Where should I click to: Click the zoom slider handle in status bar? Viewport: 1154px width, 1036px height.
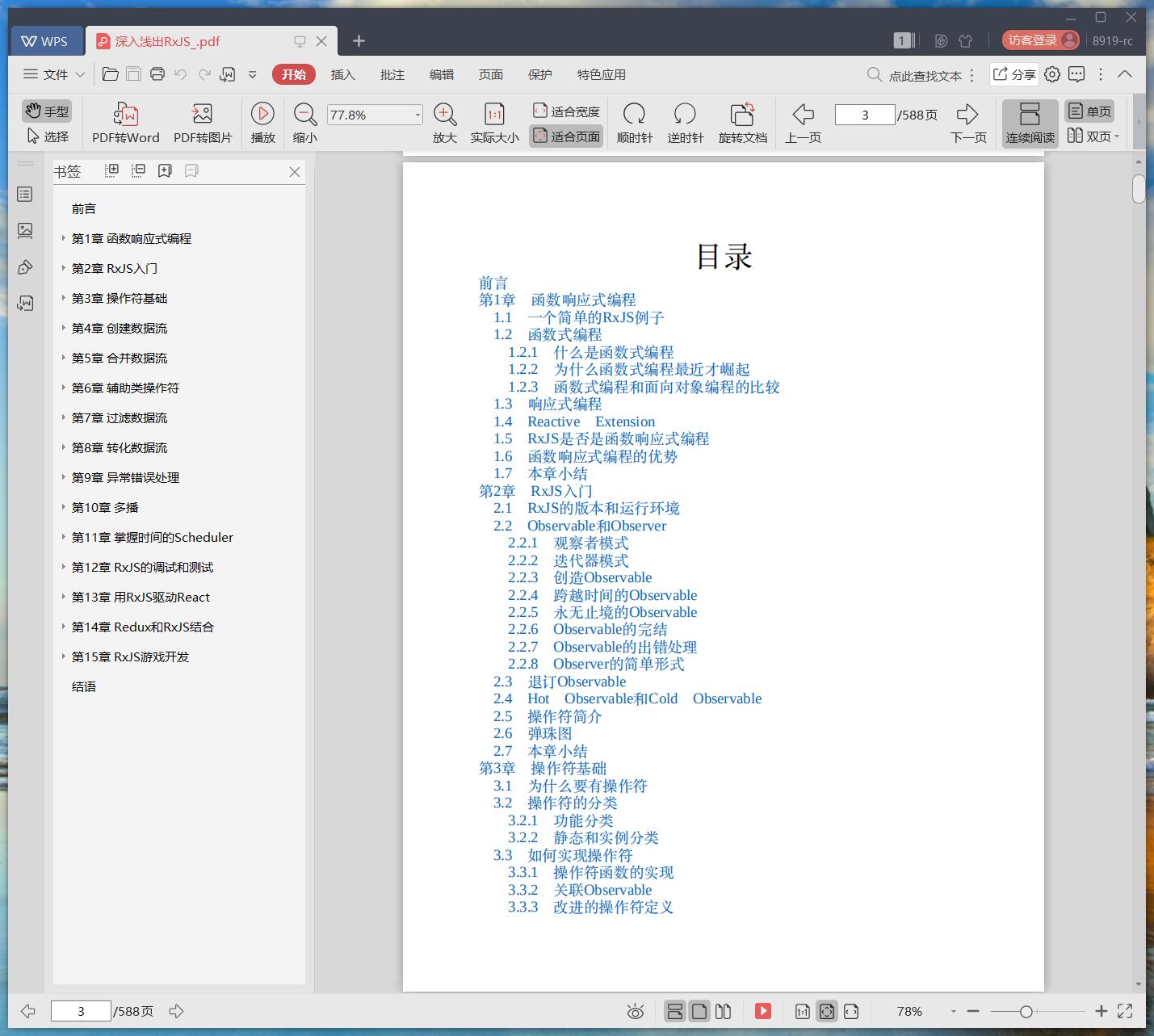1026,1011
